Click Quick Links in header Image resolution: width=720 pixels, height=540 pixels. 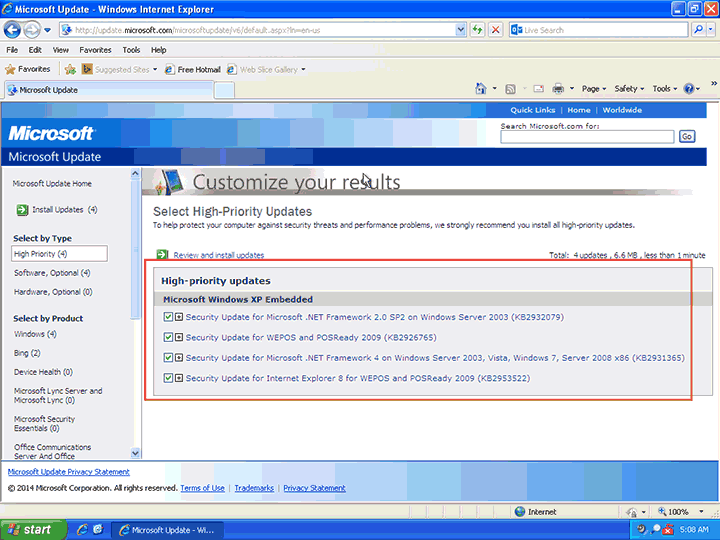coord(533,110)
